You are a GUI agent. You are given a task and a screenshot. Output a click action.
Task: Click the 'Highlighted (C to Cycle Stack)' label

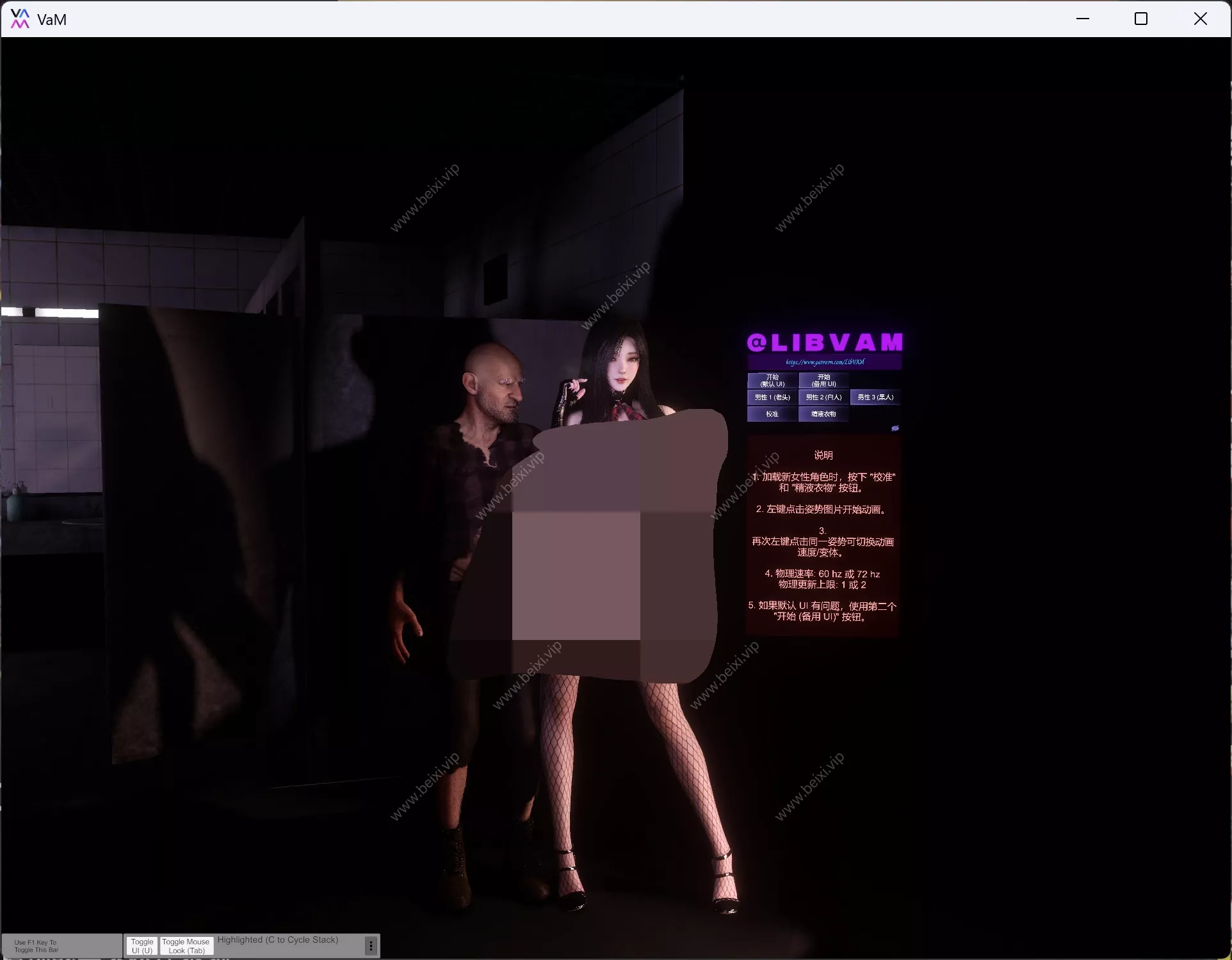pyautogui.click(x=278, y=940)
